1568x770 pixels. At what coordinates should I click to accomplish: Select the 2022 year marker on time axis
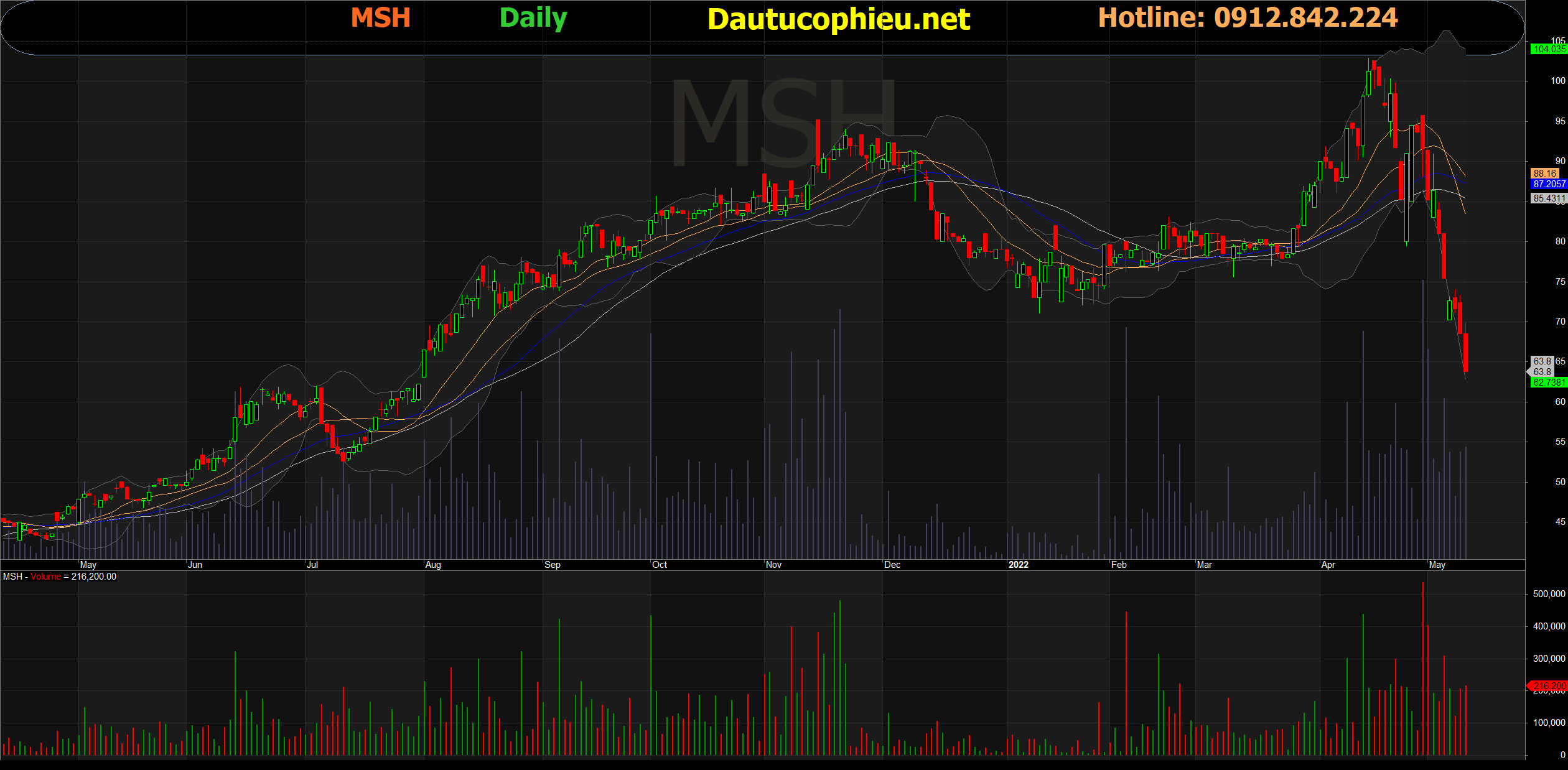tap(1018, 565)
